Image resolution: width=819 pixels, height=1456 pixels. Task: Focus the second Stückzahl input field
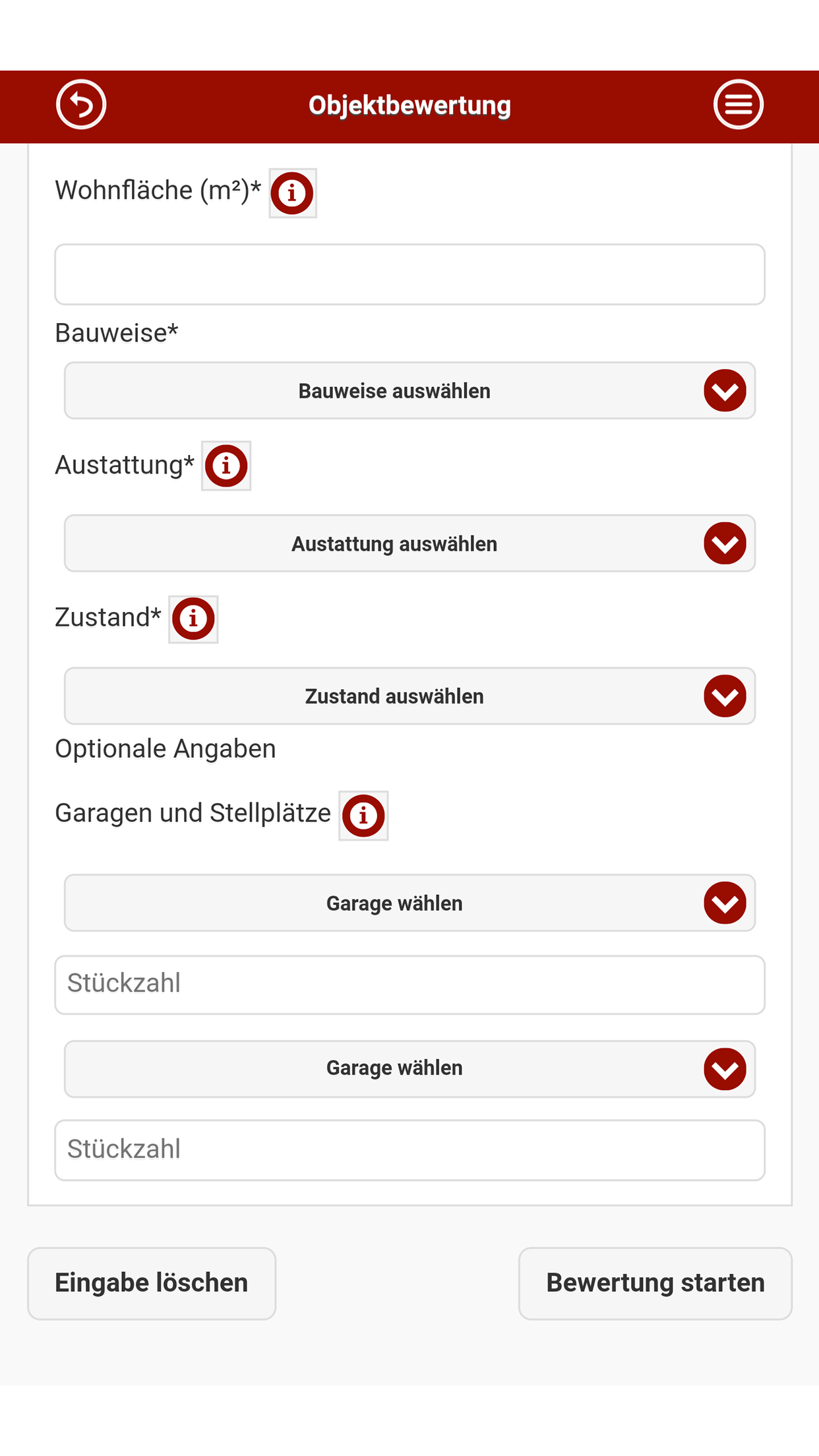point(409,1150)
